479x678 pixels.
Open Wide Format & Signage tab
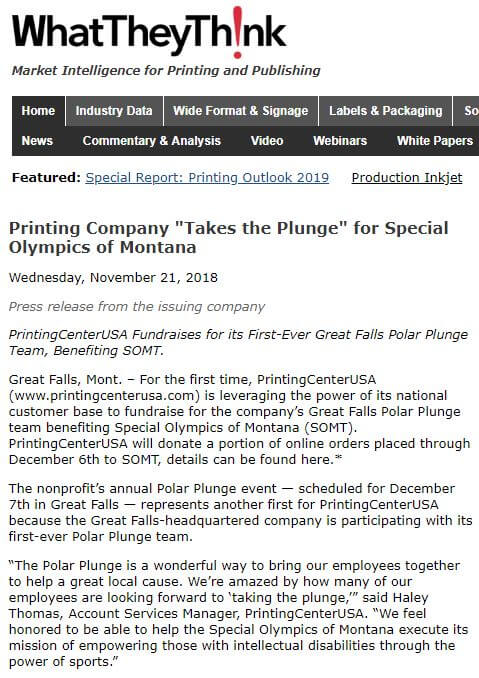241,111
